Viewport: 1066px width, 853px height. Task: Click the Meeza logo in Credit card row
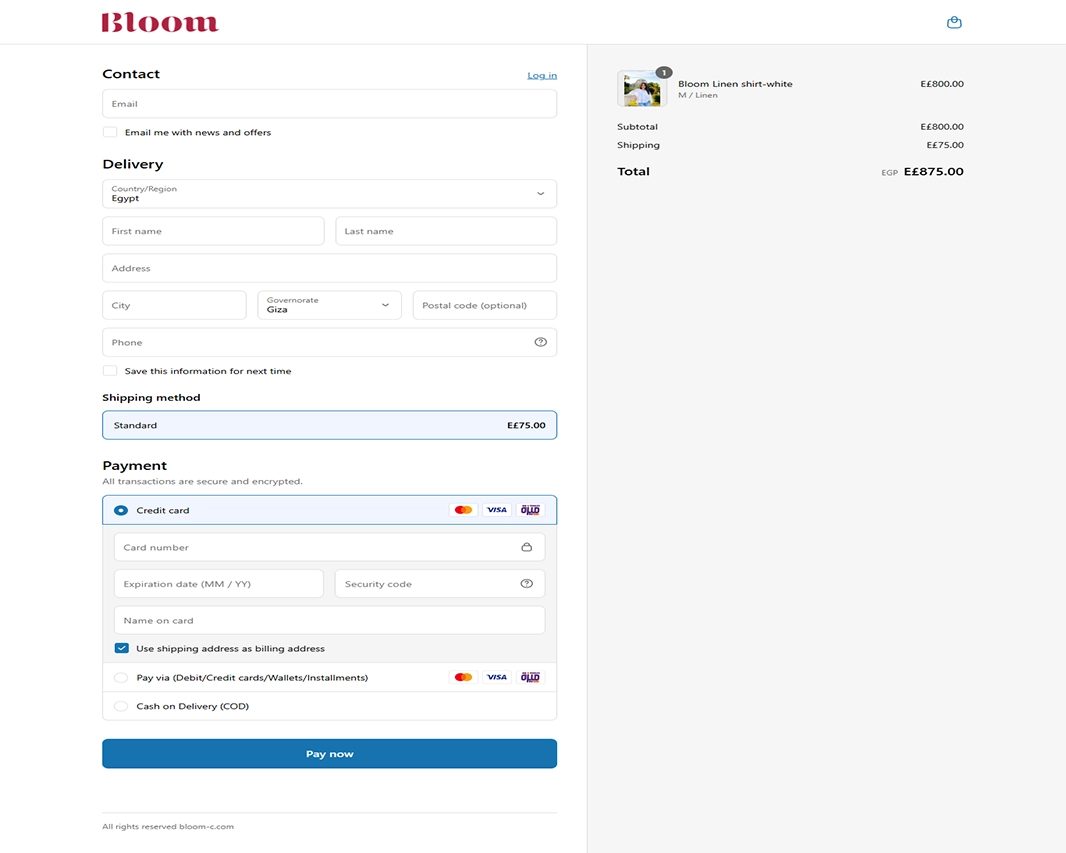pos(530,510)
